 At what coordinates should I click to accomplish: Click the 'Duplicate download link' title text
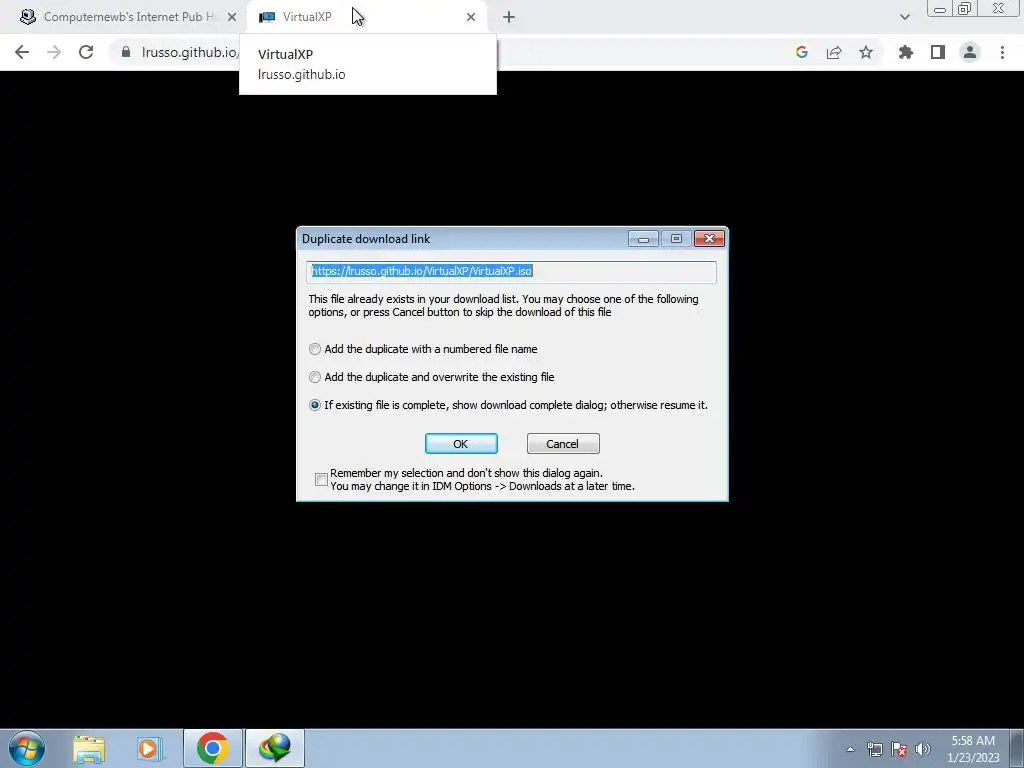[366, 239]
